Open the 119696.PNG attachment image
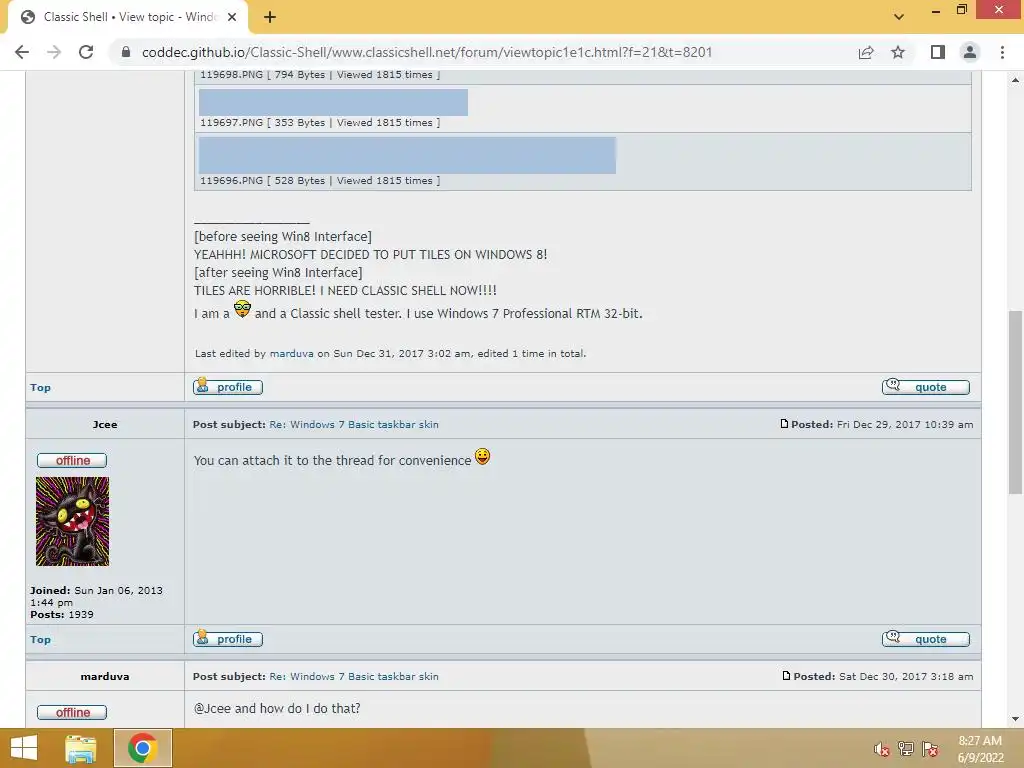Viewport: 1024px width, 768px height. click(x=407, y=155)
